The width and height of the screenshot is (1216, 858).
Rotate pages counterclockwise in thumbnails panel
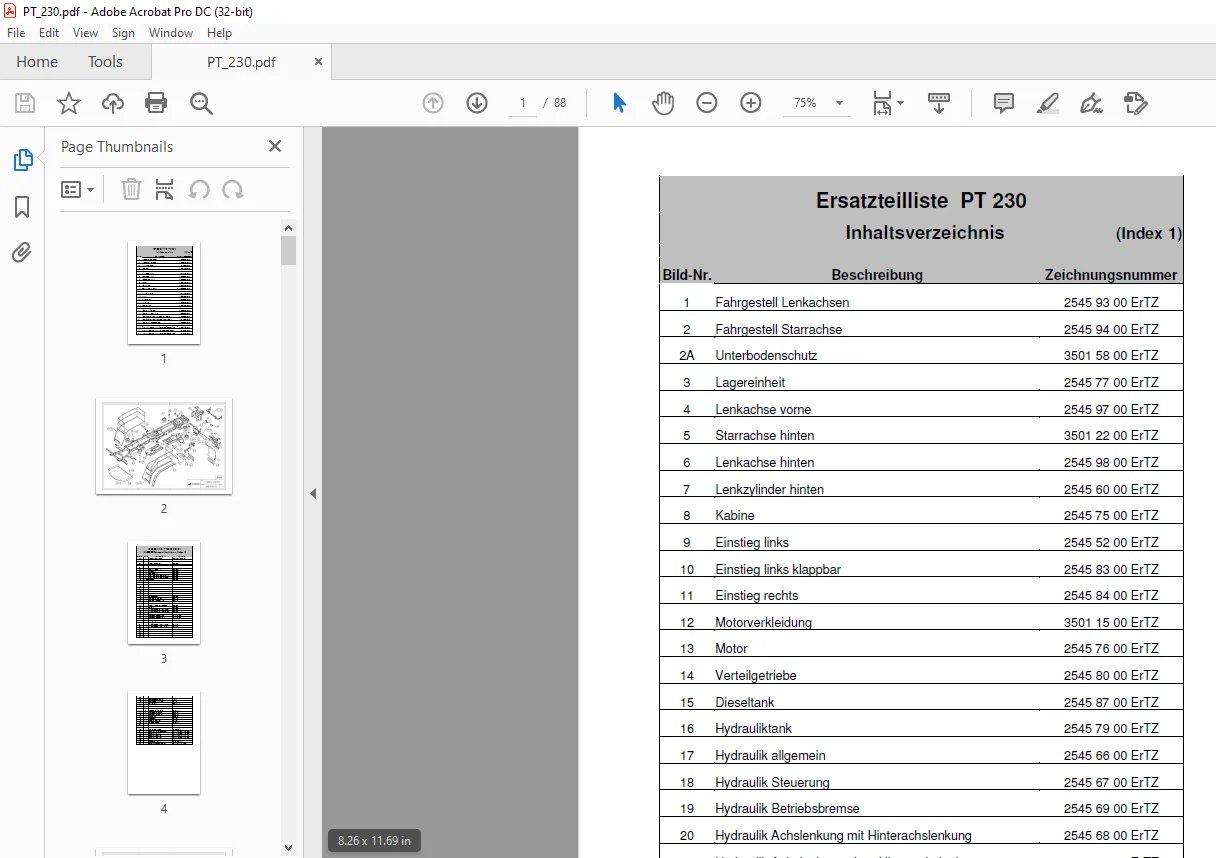click(x=199, y=189)
